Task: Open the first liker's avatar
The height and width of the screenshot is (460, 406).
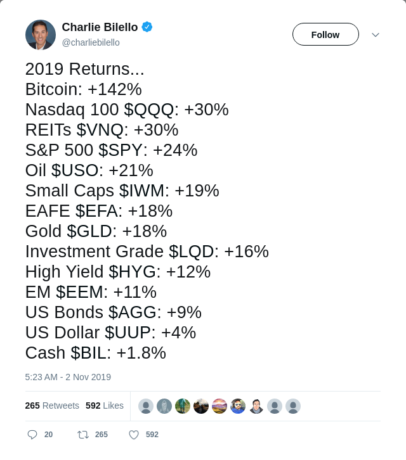Action: click(146, 406)
